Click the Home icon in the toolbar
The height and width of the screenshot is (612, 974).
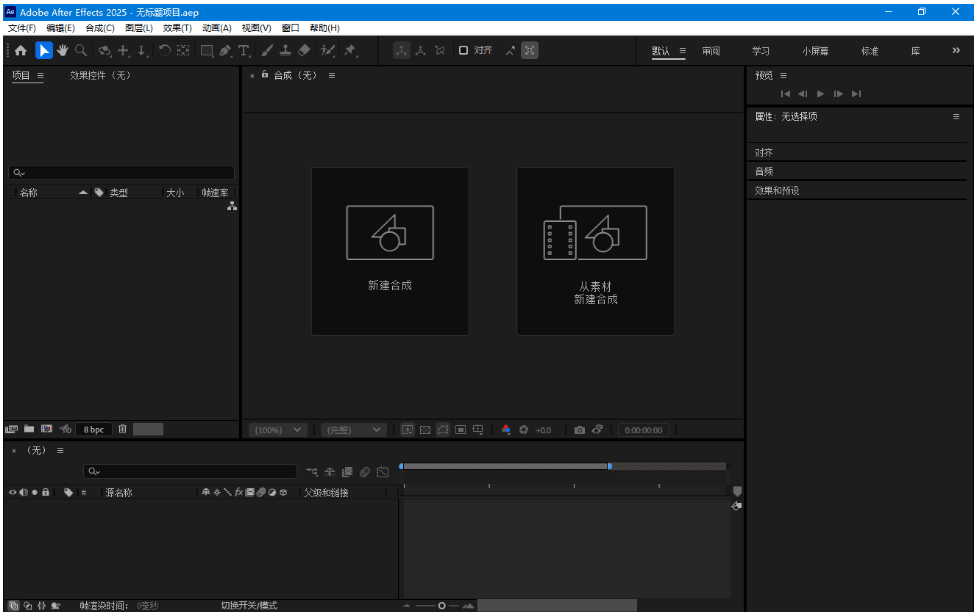20,51
